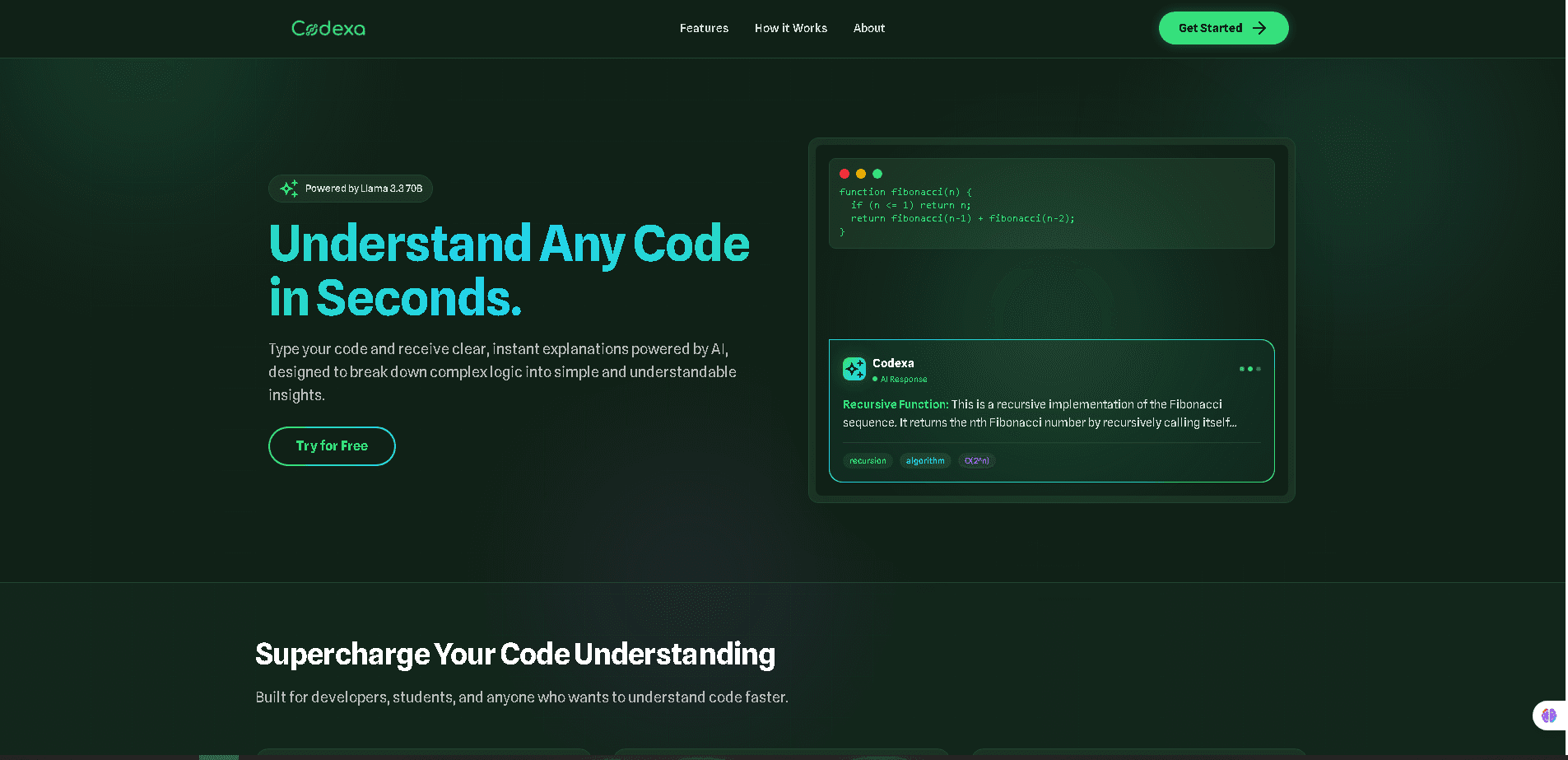Screen dimensions: 1568x760
Task: Click Supercharge Your Code Understanding heading
Action: [515, 654]
